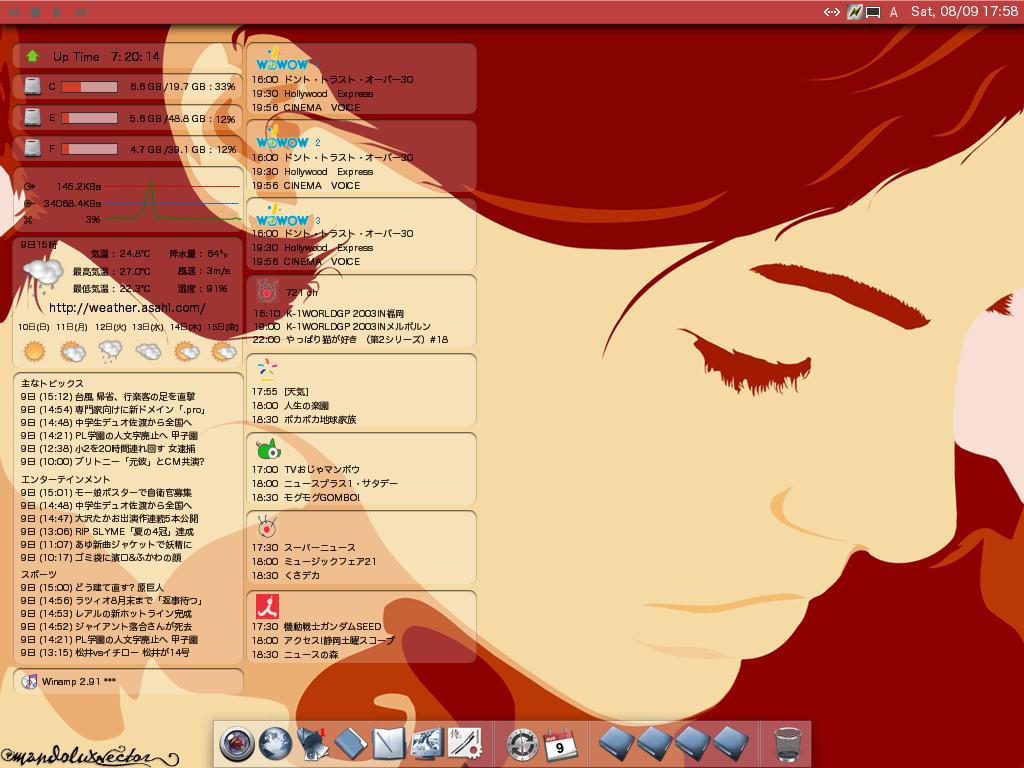Select program '18:00 ミュージックフェア21'

point(314,562)
